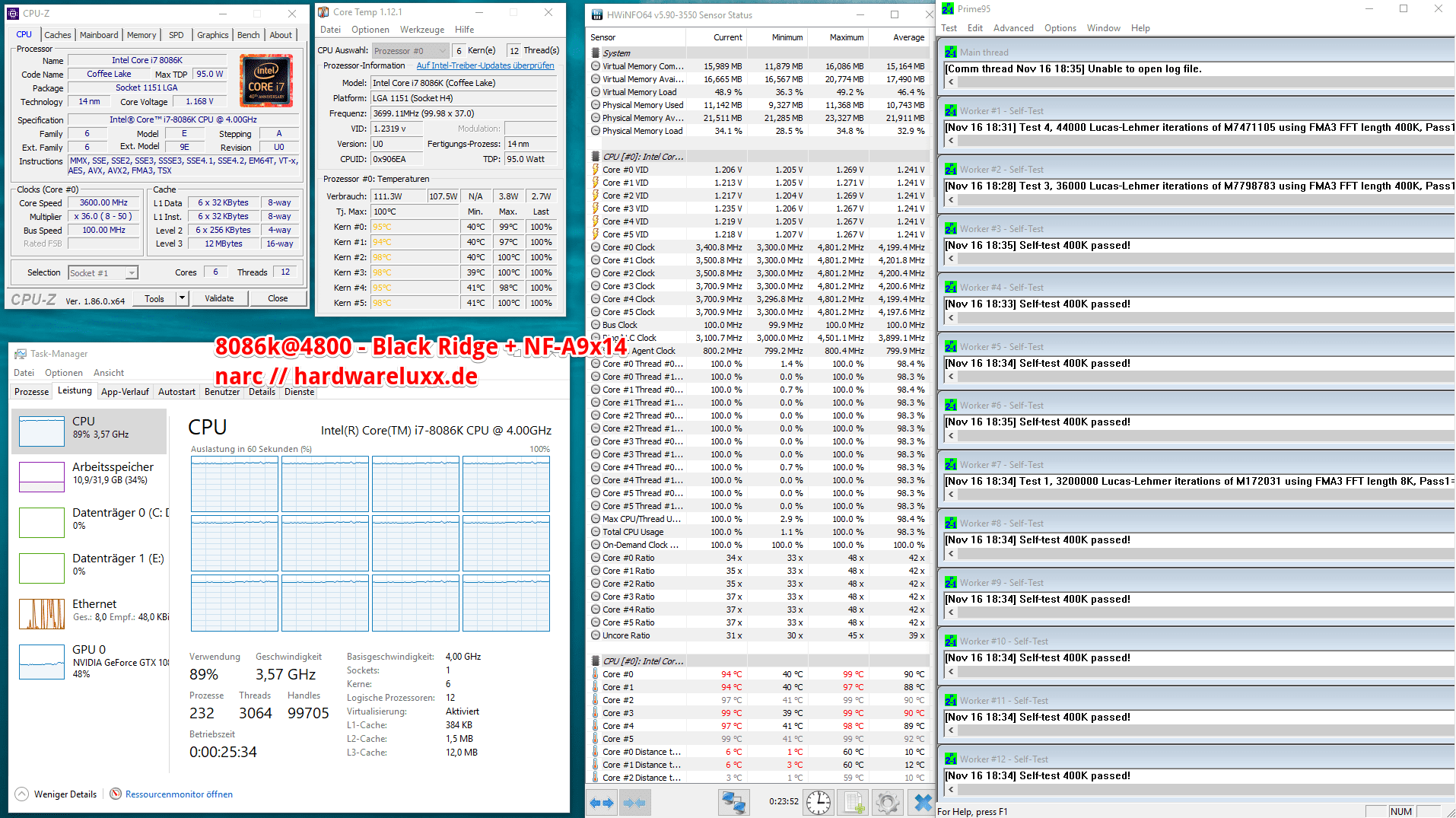Image resolution: width=1456 pixels, height=818 pixels.
Task: Click Close button in CPU-Z
Action: coord(278,299)
